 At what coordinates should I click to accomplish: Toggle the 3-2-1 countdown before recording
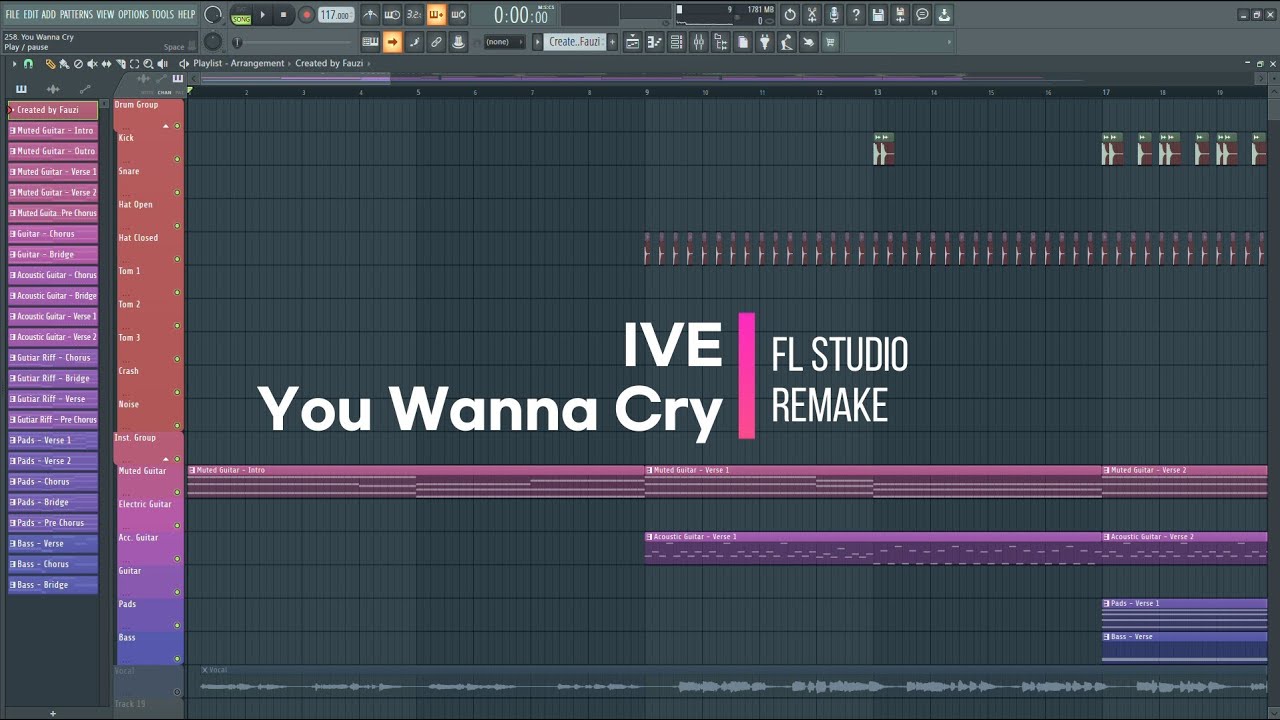[x=414, y=15]
